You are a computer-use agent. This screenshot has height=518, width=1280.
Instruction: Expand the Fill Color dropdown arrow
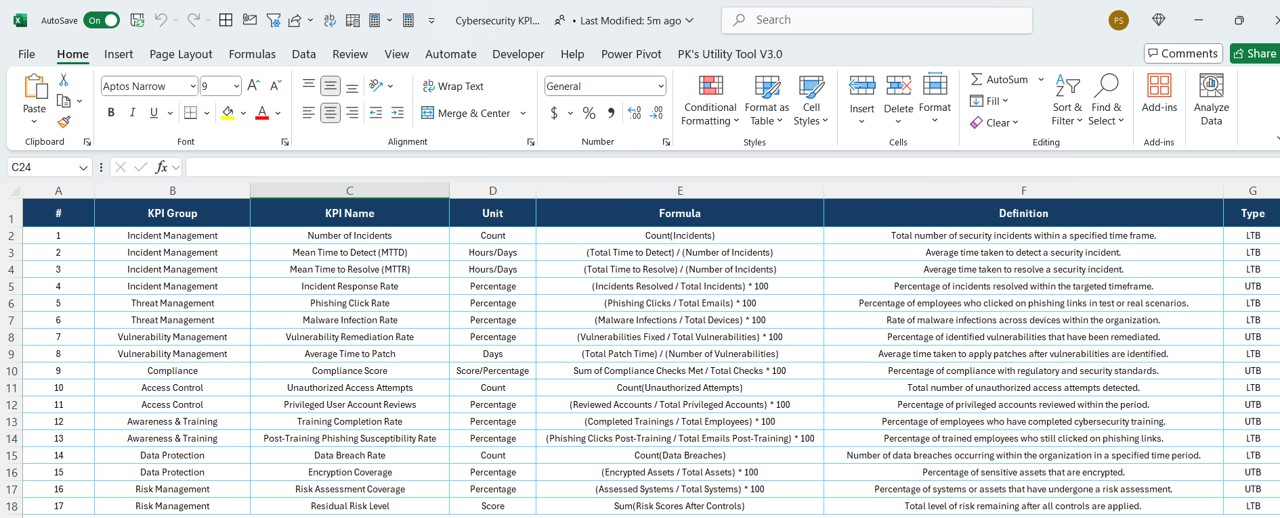(244, 113)
